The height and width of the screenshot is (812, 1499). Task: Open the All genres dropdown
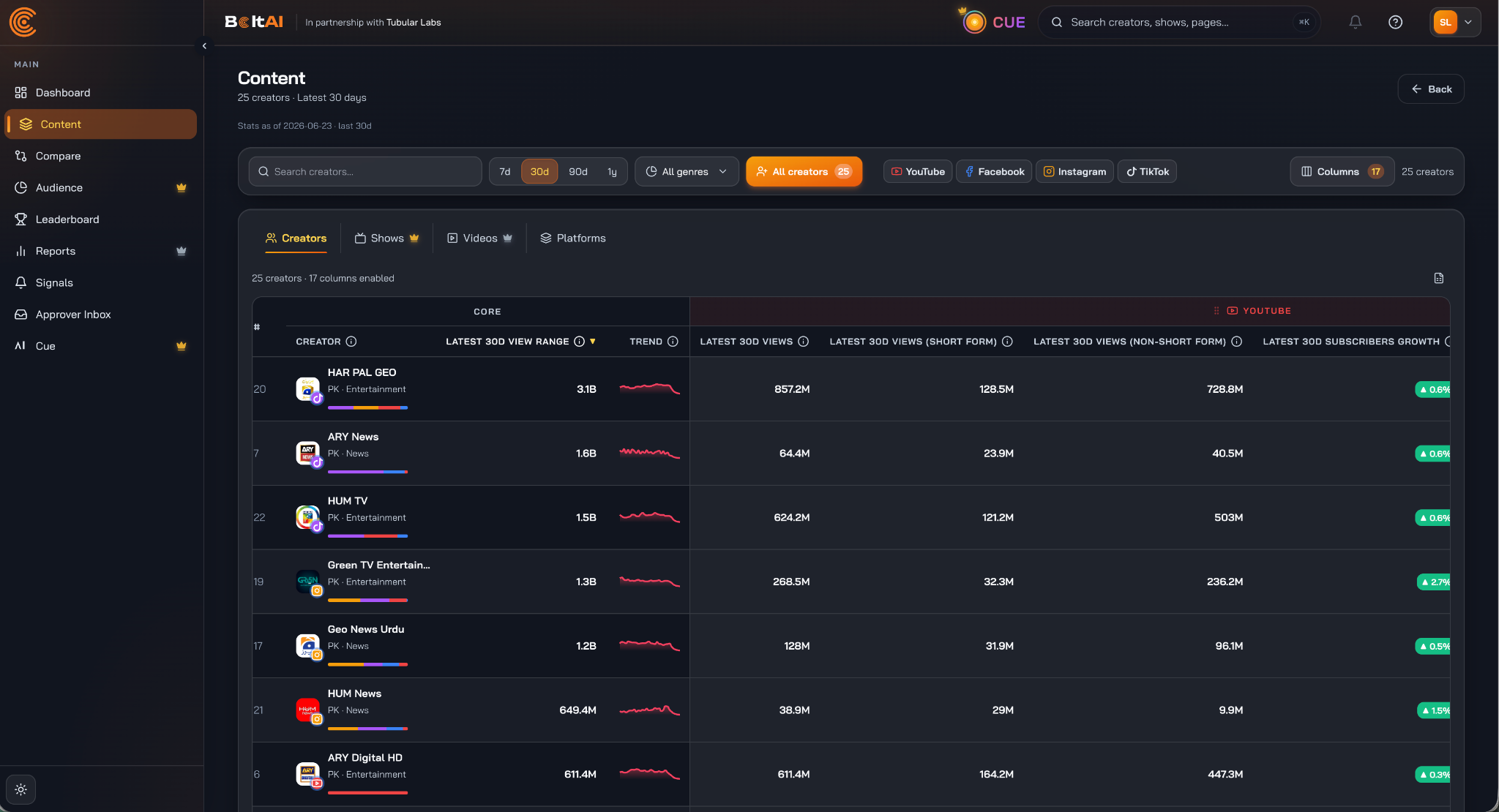tap(687, 171)
